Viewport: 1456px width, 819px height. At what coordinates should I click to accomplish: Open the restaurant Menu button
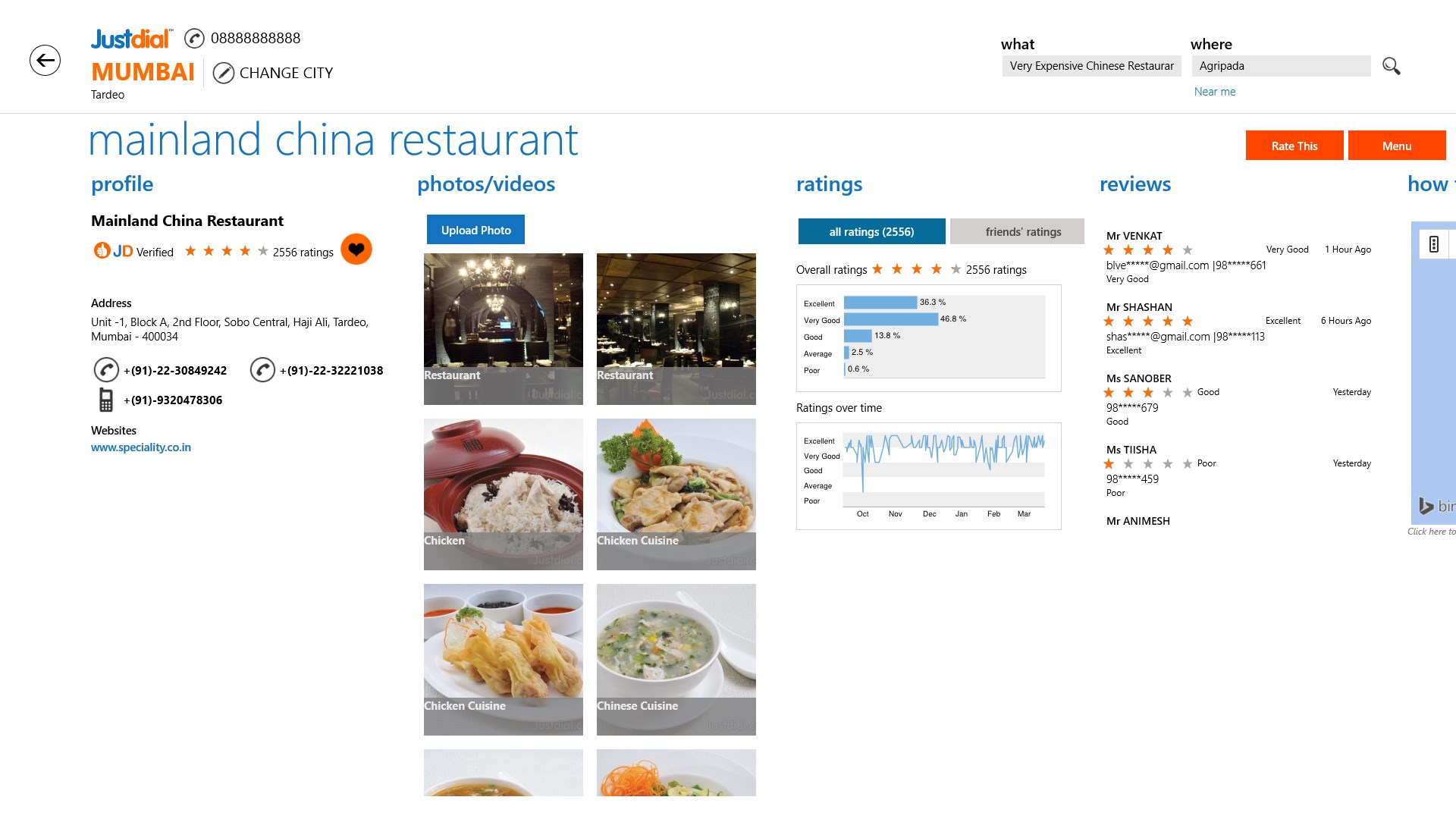tap(1397, 146)
